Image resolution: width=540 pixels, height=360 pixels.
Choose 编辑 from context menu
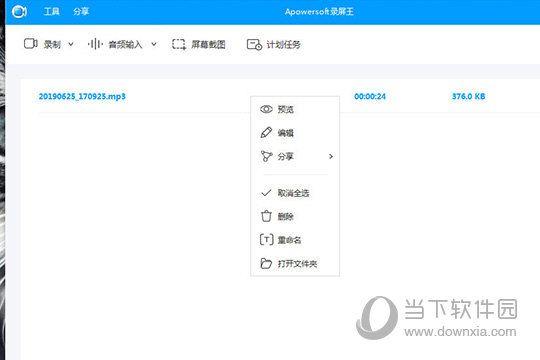[295, 133]
